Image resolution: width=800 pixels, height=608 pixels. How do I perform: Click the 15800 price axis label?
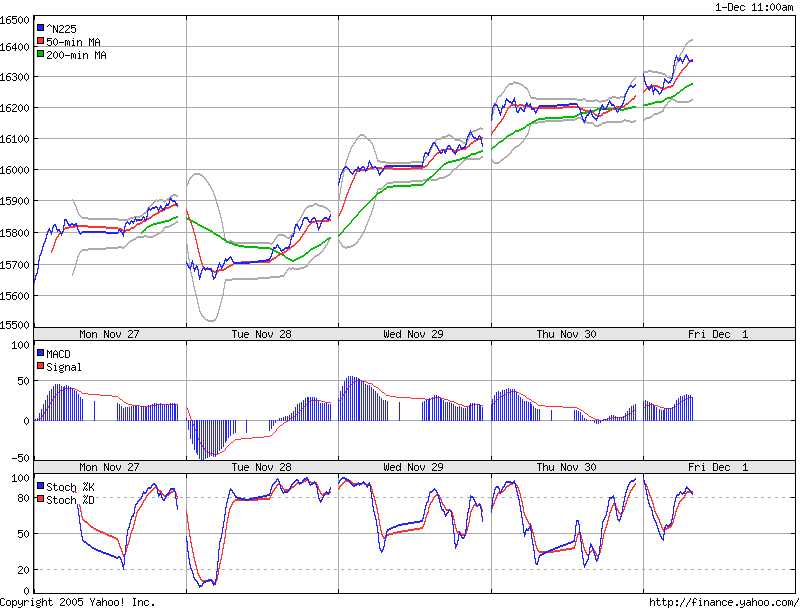(15, 233)
